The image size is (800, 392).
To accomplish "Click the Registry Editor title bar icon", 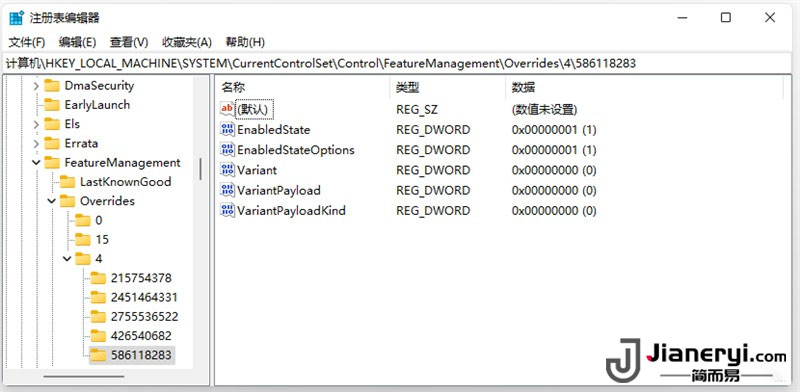I will (x=16, y=18).
